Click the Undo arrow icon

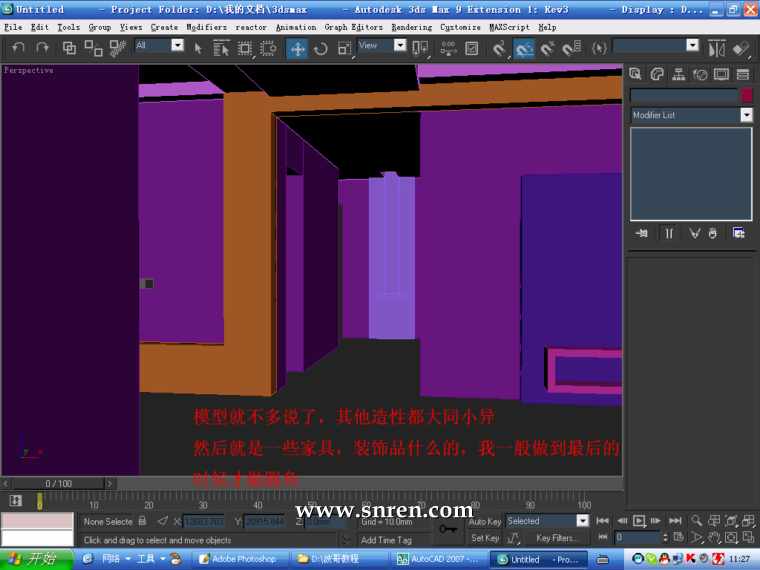tap(18, 48)
